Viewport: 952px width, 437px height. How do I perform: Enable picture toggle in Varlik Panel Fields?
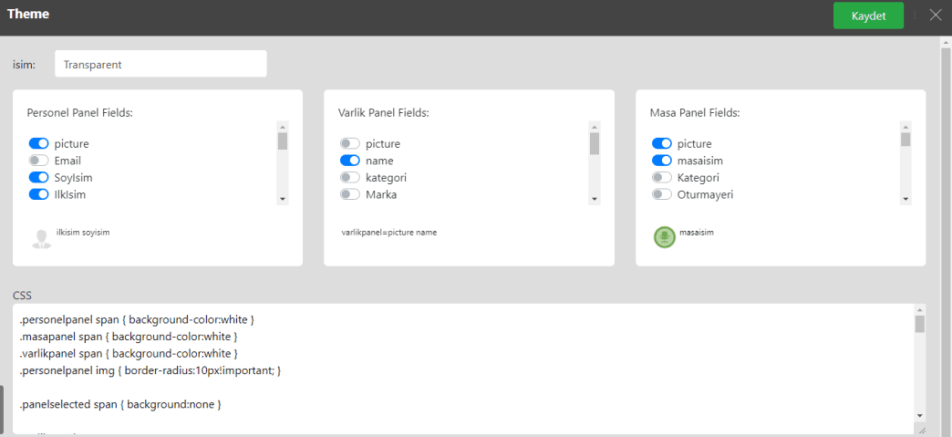(x=350, y=144)
